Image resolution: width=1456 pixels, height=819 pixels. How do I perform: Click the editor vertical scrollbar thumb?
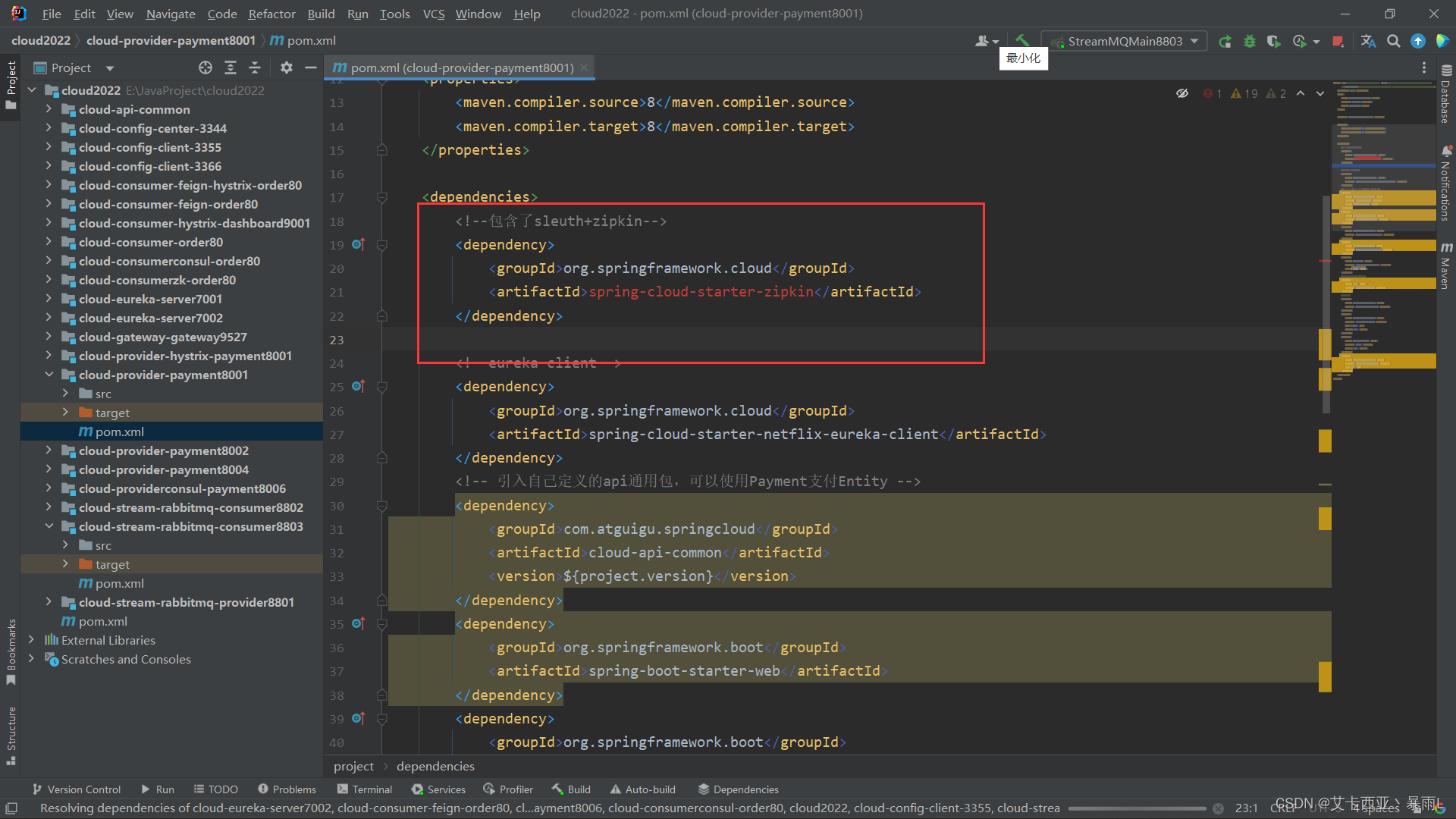coord(1326,303)
